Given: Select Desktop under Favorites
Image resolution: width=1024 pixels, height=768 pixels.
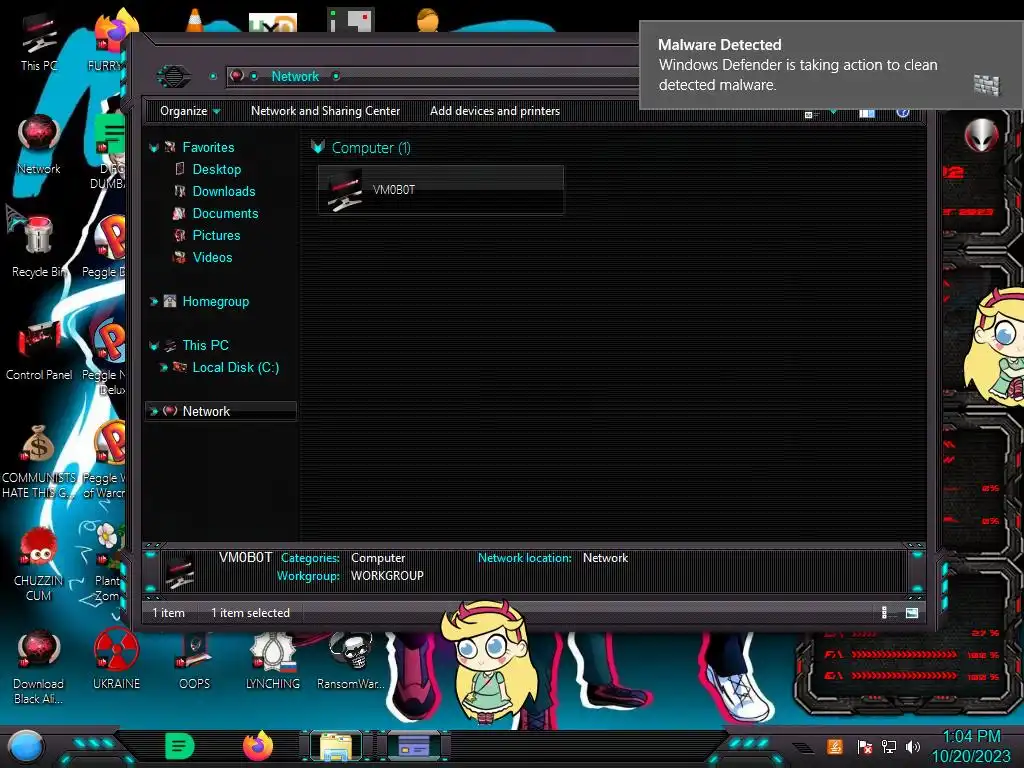Looking at the screenshot, I should pos(217,169).
